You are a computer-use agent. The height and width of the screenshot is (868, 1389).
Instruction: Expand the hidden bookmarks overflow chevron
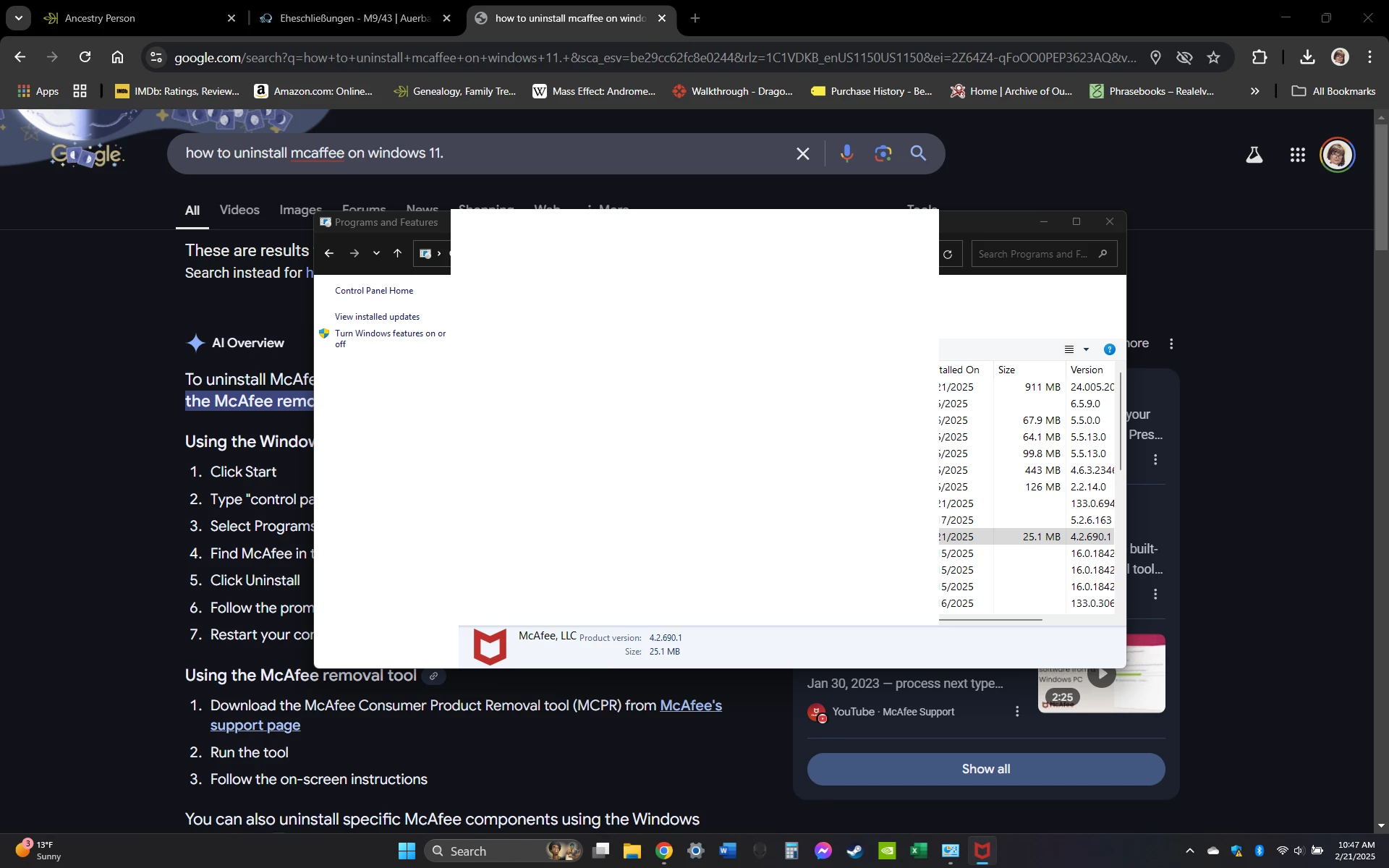1254,91
